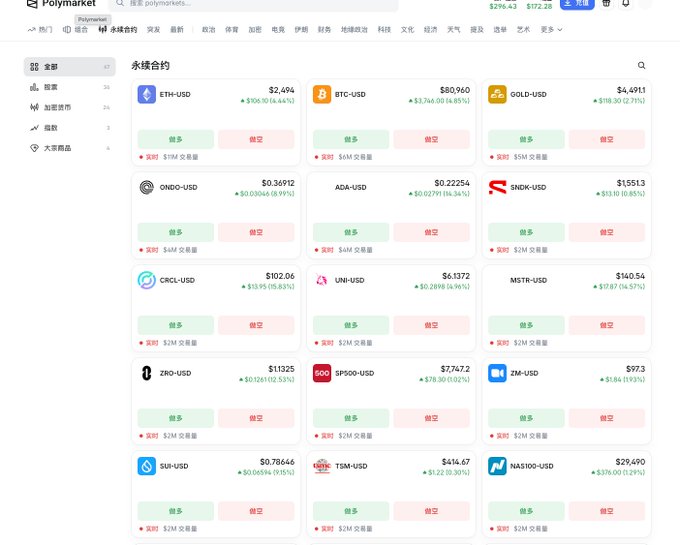The height and width of the screenshot is (545, 680).
Task: Go short on BTC-USD
Action: pyautogui.click(x=432, y=139)
